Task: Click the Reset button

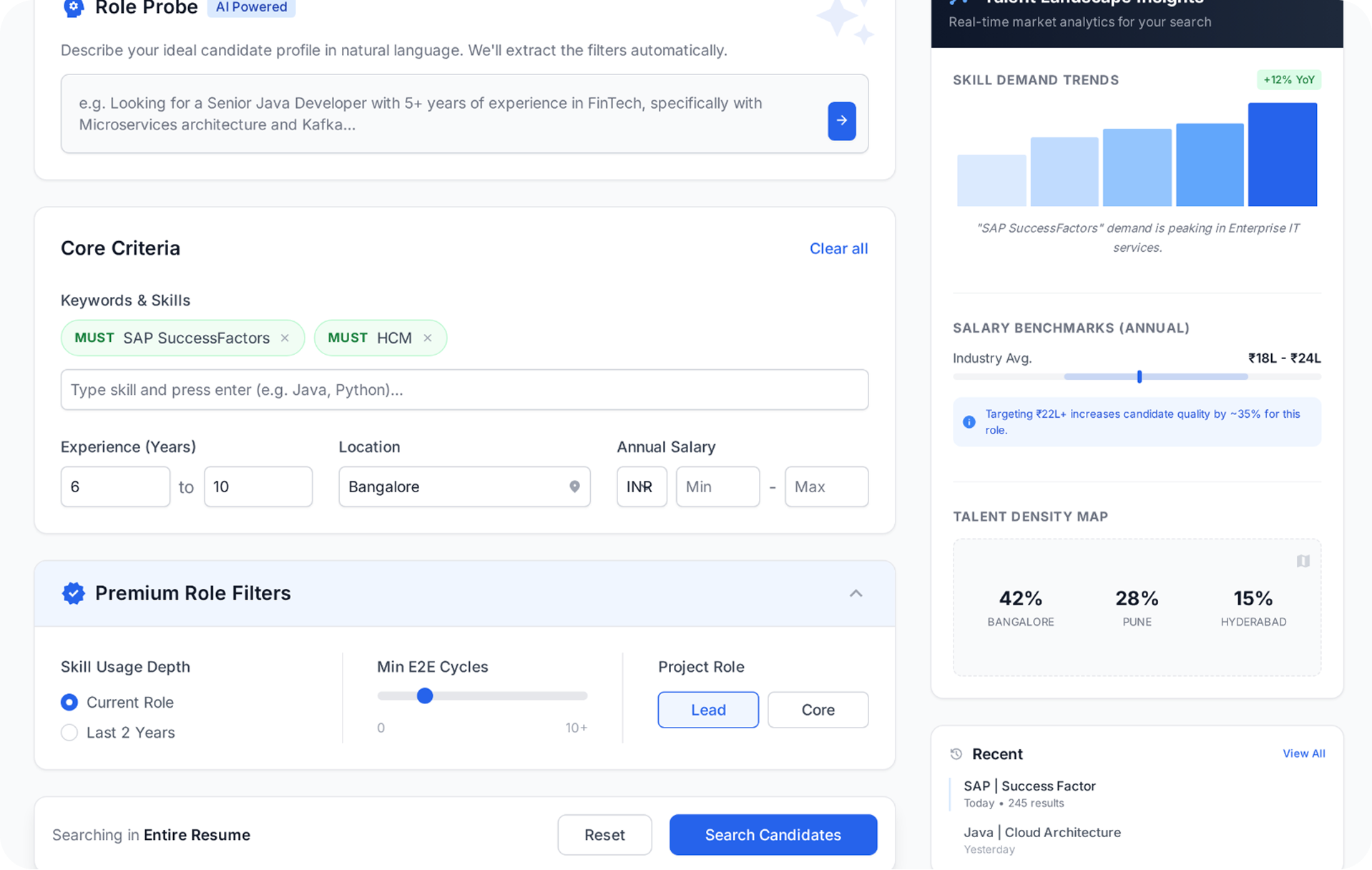Action: click(x=604, y=835)
